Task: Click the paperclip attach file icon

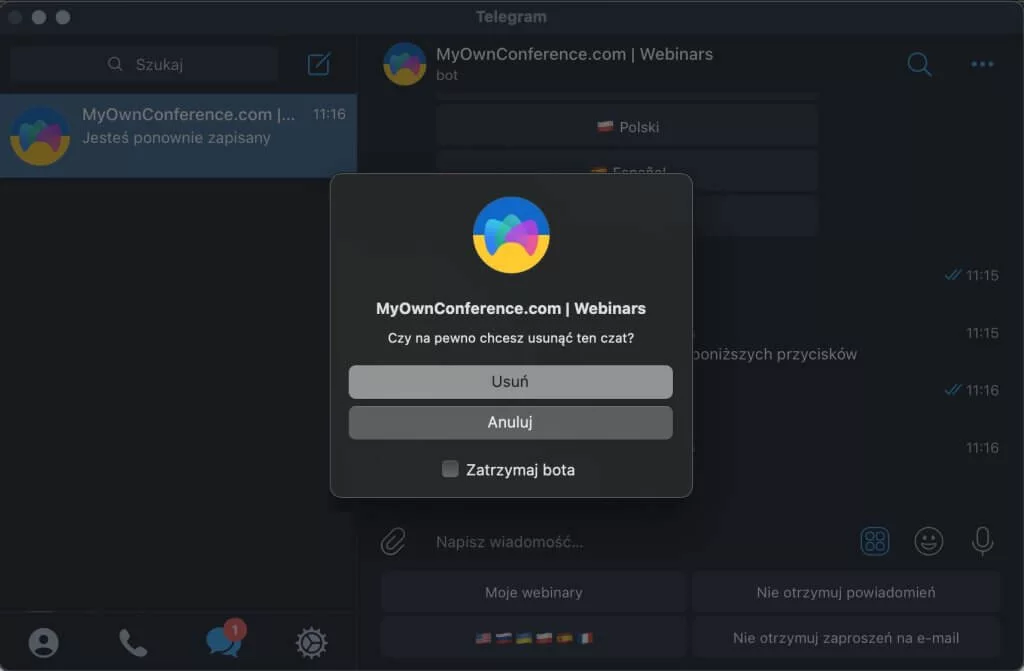Action: pos(393,542)
